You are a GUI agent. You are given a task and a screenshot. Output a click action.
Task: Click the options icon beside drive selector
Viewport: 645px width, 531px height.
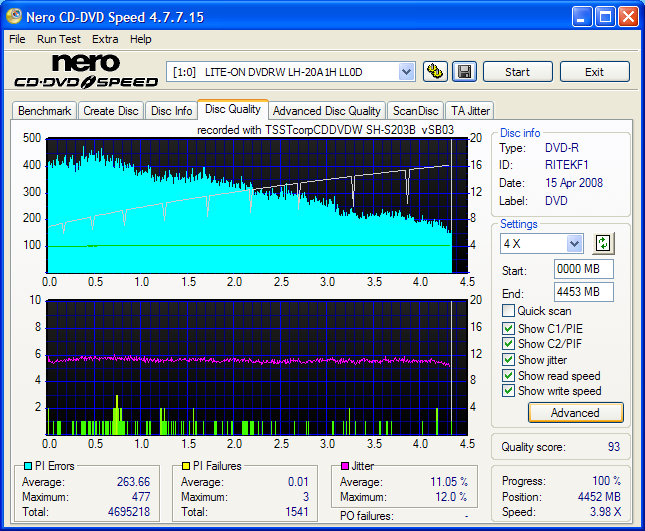point(435,72)
